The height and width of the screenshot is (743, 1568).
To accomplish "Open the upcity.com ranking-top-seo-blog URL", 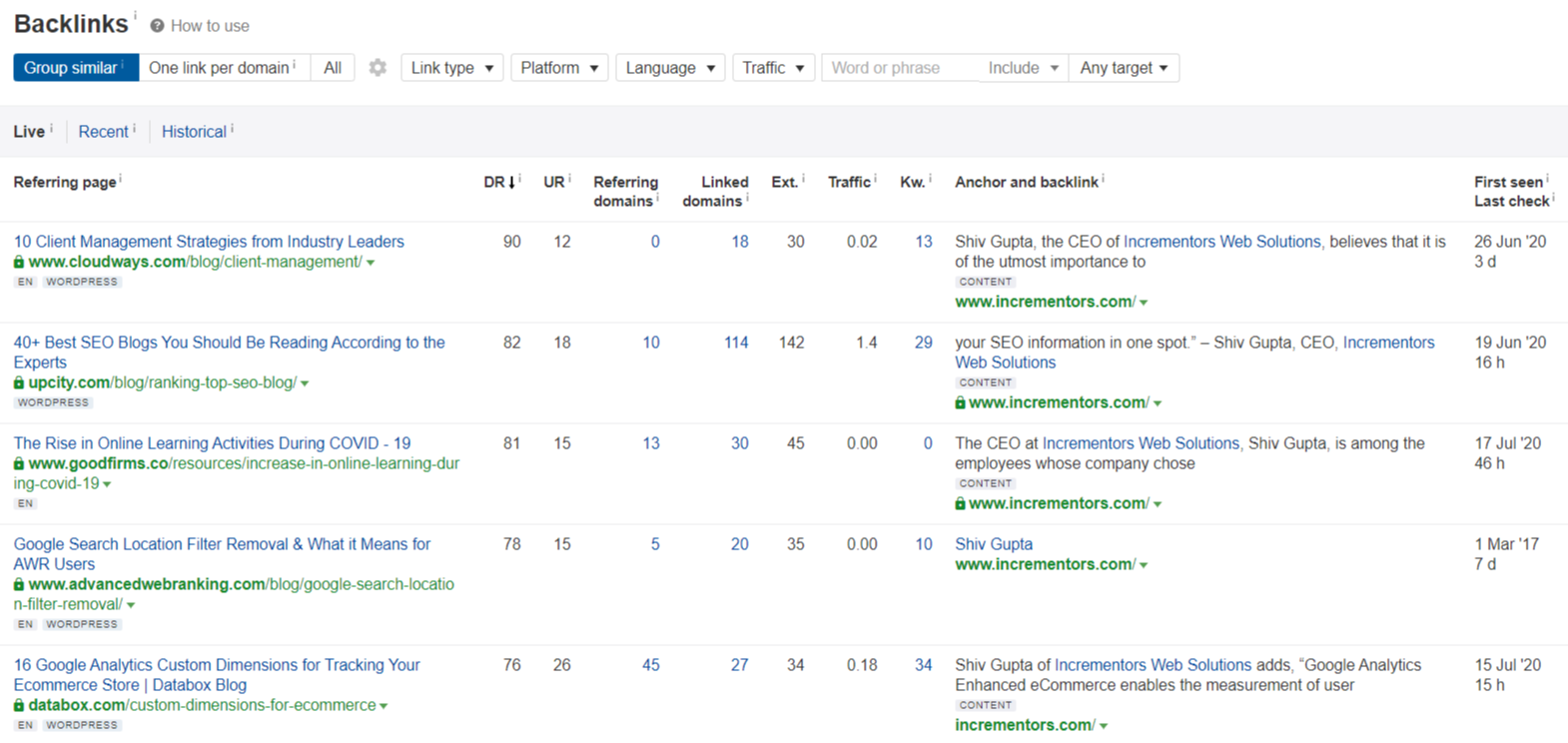I will (x=162, y=382).
